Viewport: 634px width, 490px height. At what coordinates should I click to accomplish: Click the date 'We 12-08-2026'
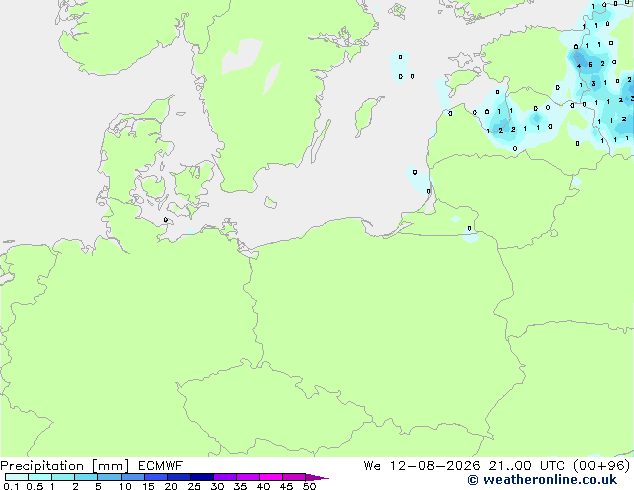click(x=422, y=466)
